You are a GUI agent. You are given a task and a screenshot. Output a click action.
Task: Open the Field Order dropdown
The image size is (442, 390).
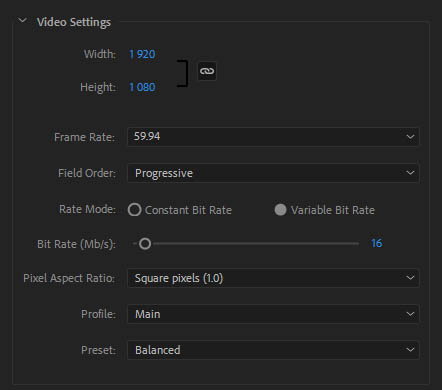[x=273, y=173]
